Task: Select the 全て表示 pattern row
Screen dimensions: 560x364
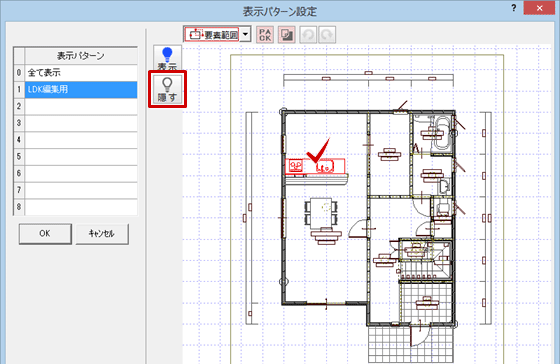Action: pyautogui.click(x=81, y=73)
